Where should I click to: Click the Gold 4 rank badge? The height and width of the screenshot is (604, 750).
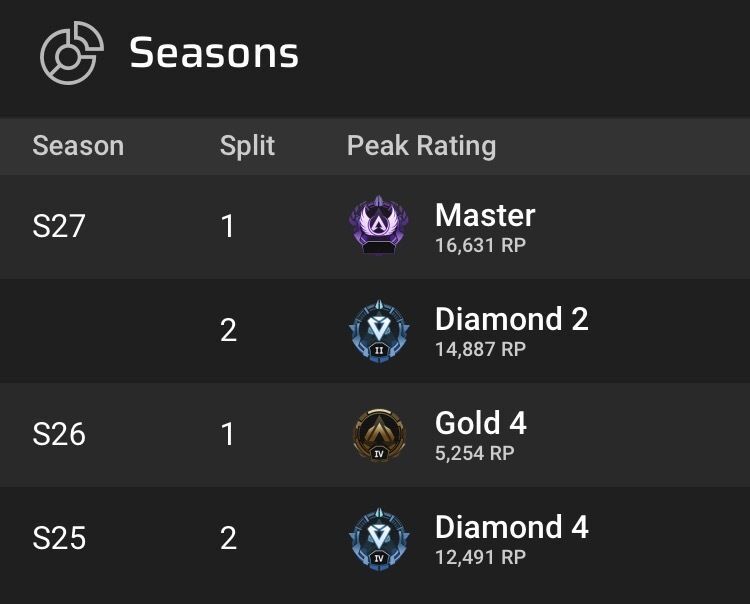379,435
